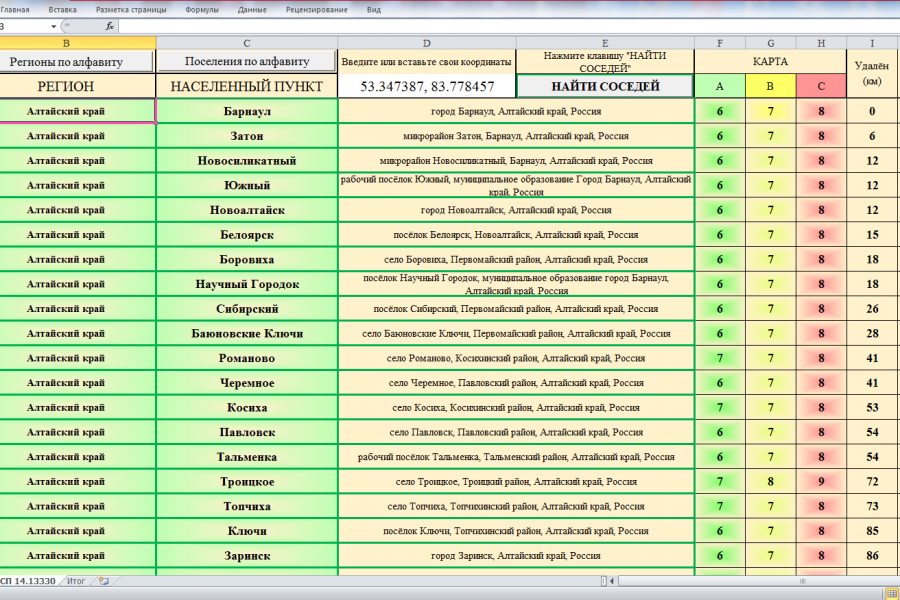Click the green map A header cell
The width and height of the screenshot is (900, 600).
[720, 86]
